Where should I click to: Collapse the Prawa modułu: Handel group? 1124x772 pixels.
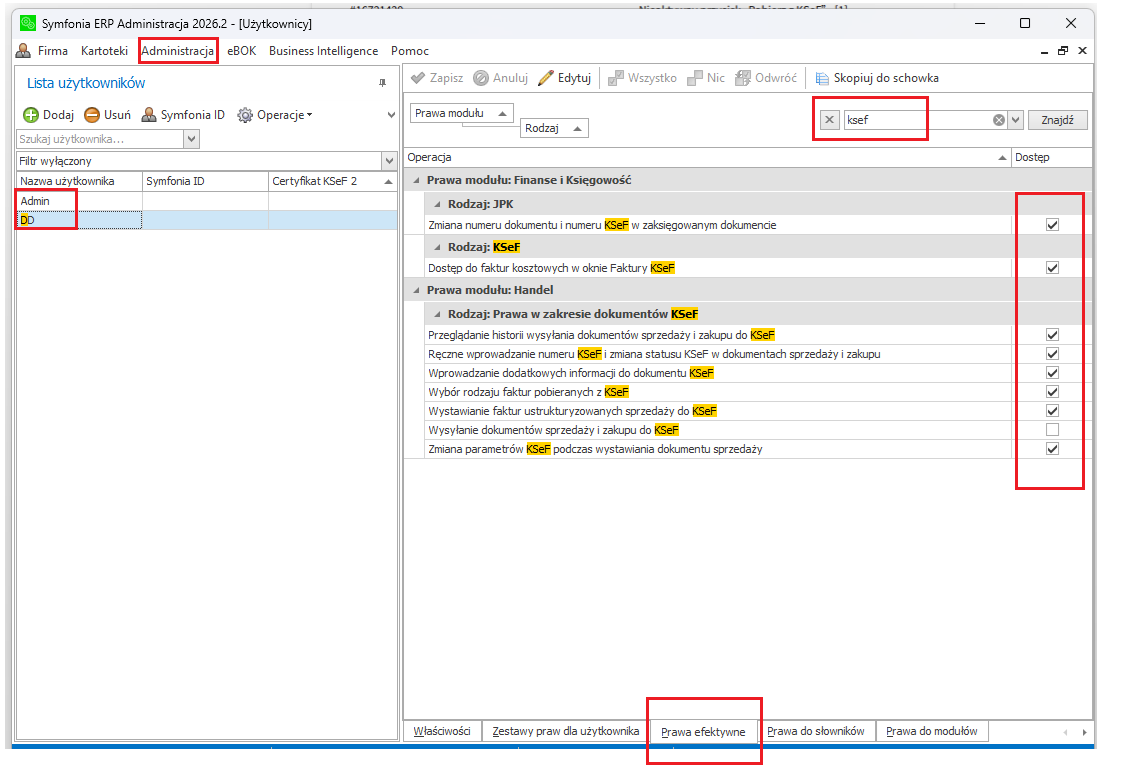(415, 290)
